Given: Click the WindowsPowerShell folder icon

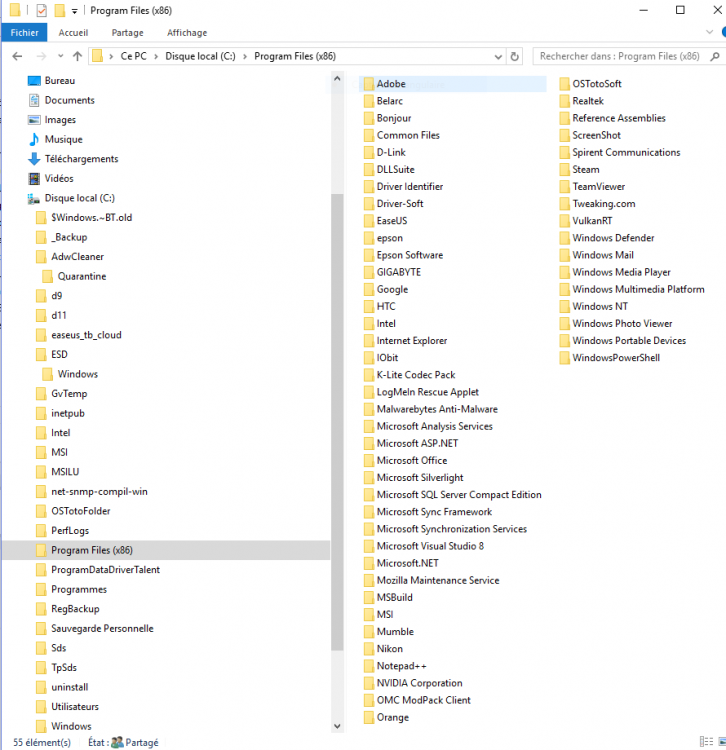Looking at the screenshot, I should tap(564, 358).
